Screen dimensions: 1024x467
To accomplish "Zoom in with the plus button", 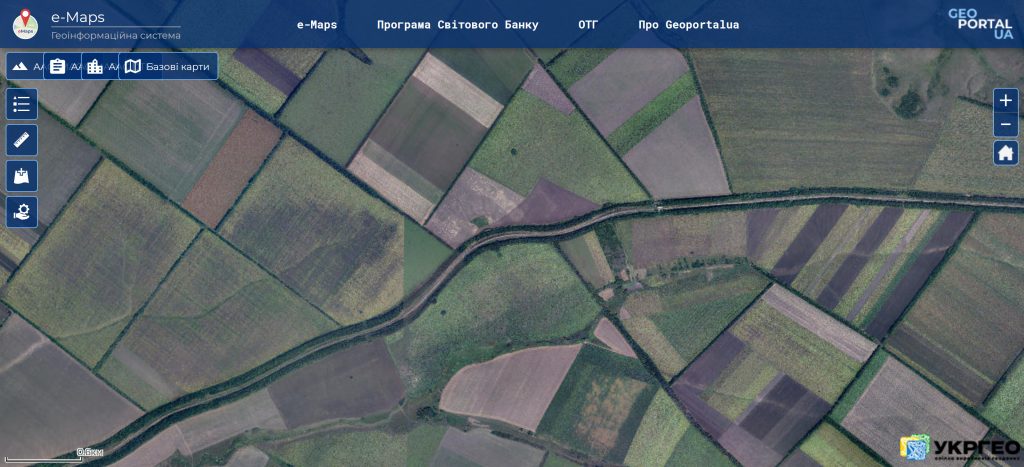I will (x=1006, y=101).
